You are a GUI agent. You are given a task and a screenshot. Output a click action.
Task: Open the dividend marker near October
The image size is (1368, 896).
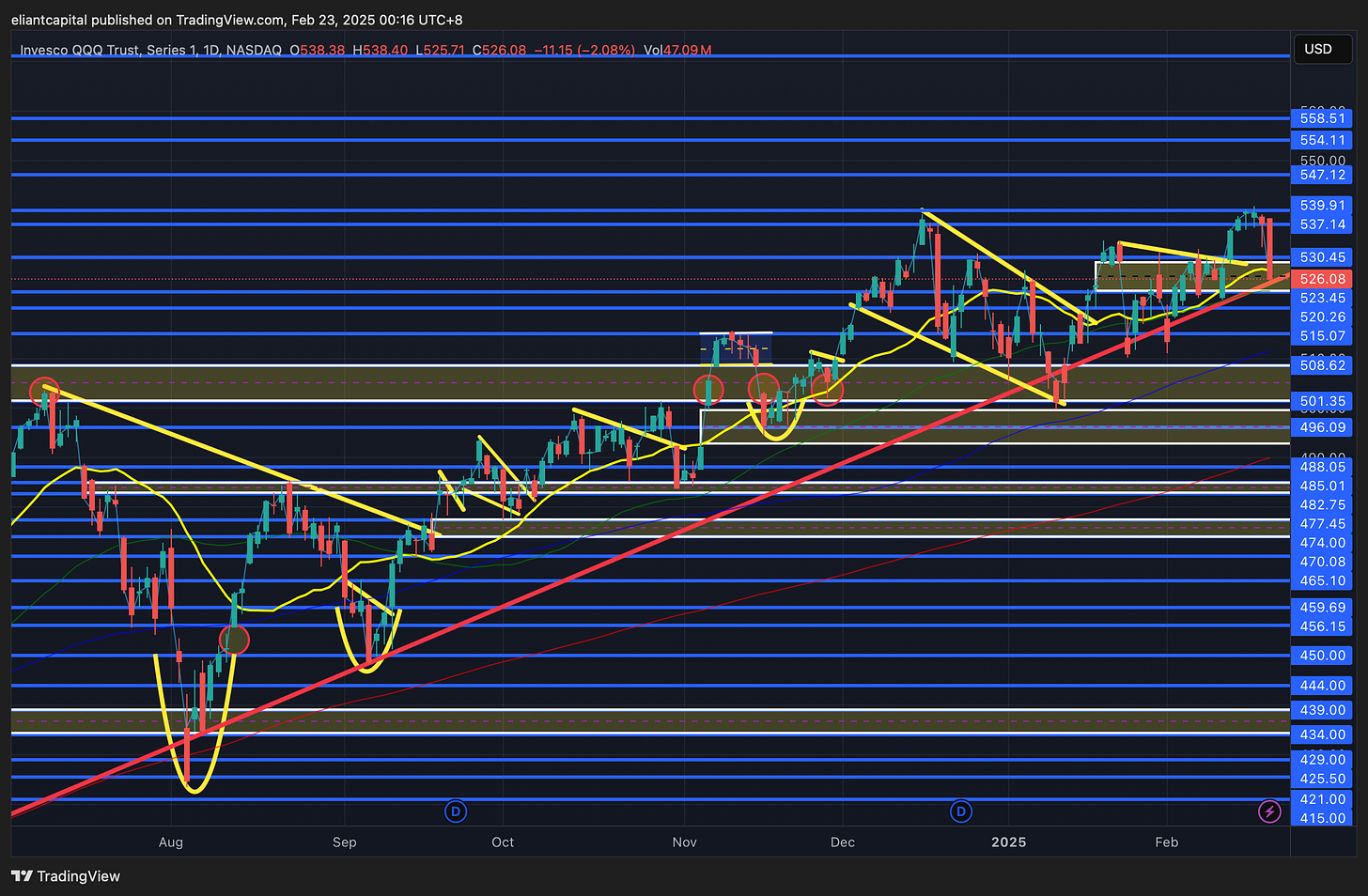click(456, 811)
